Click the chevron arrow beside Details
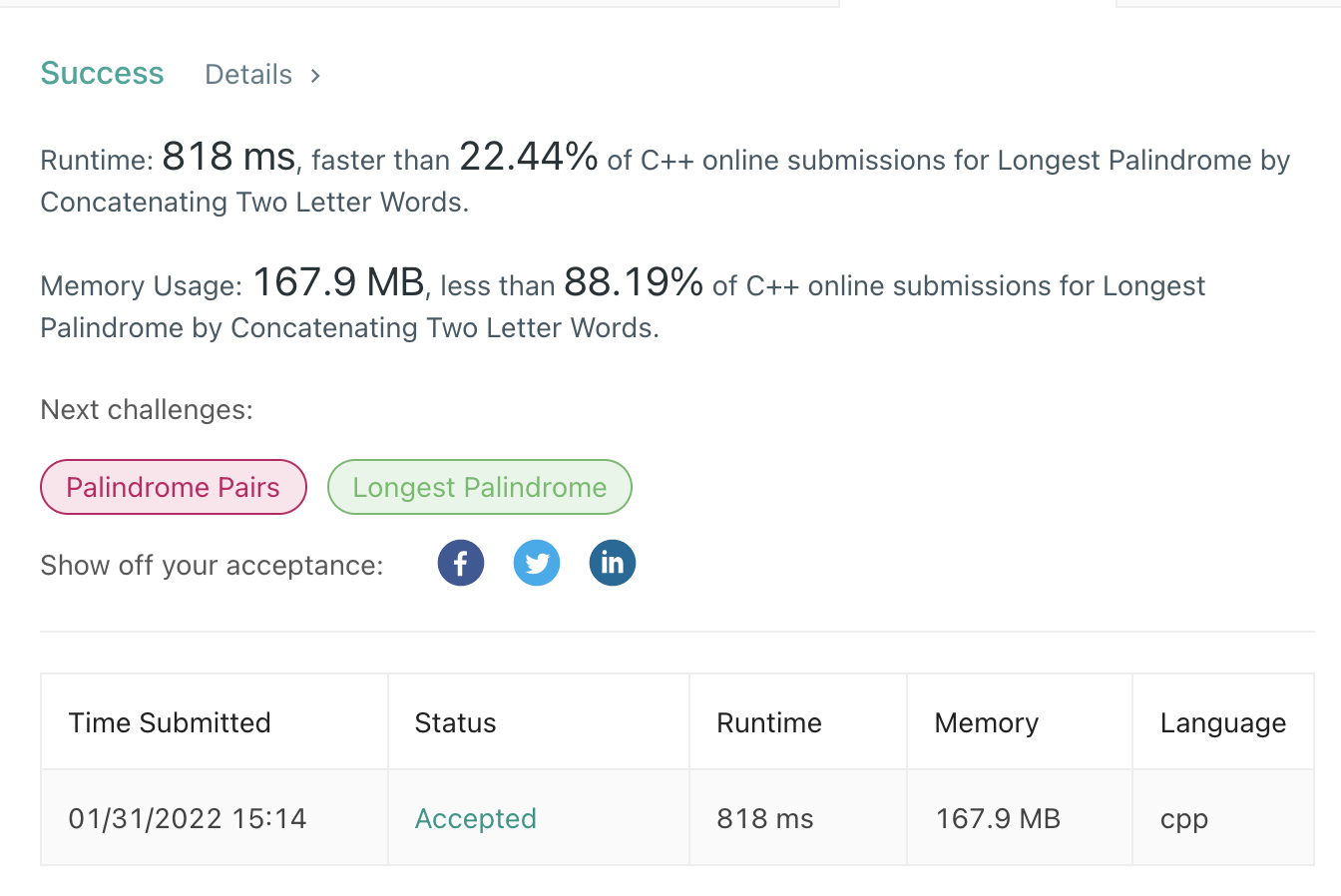The image size is (1341, 896). tap(315, 75)
